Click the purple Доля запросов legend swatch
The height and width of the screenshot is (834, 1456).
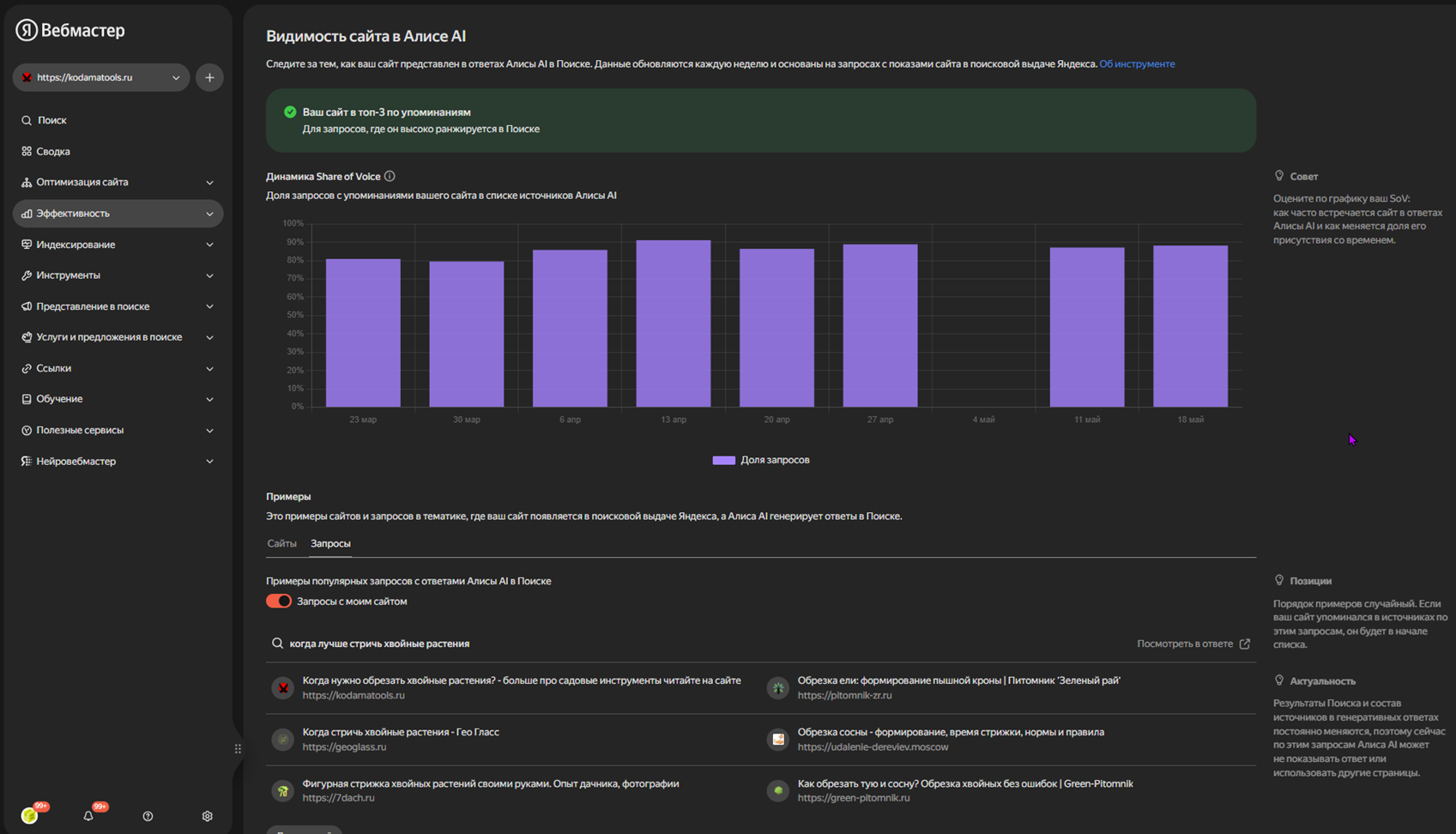point(723,460)
